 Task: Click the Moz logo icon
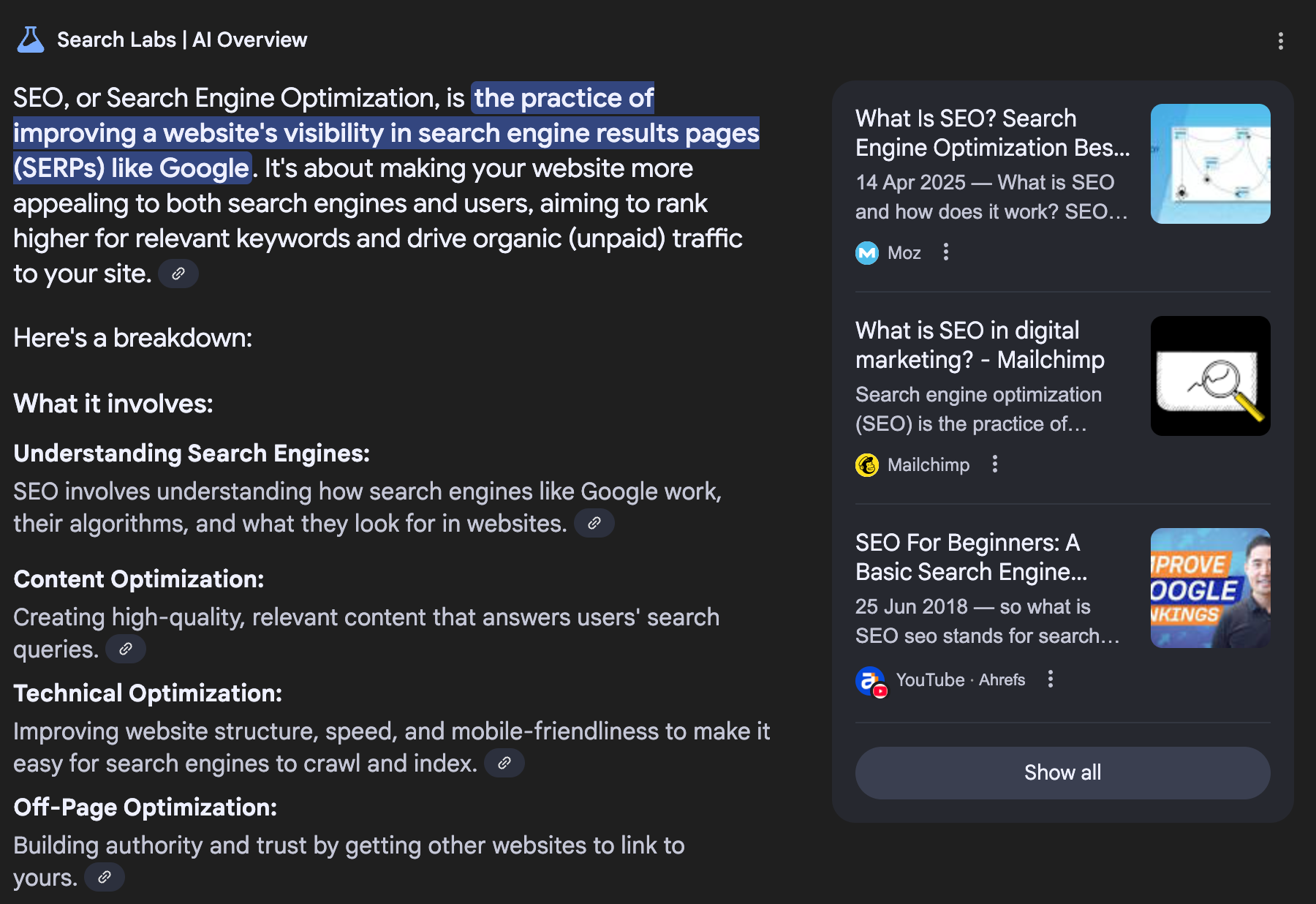(x=867, y=253)
